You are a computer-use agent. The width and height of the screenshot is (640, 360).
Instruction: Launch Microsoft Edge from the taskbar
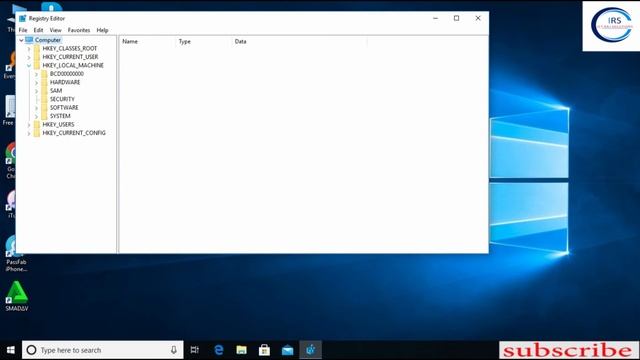tap(219, 350)
